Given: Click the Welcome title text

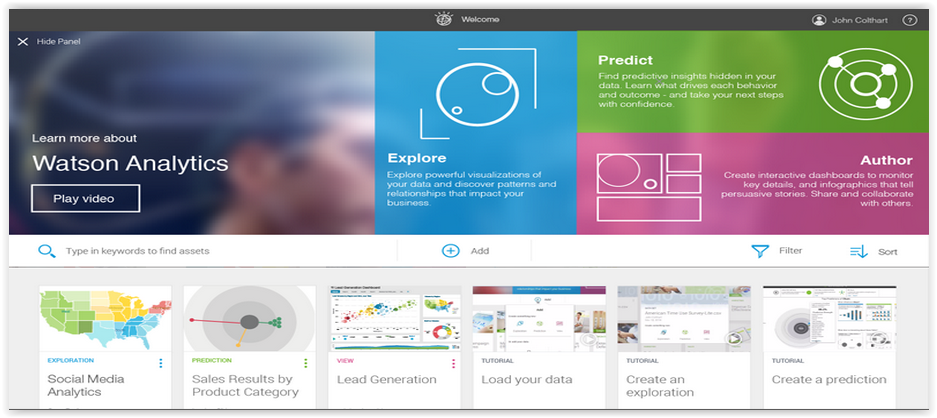Looking at the screenshot, I should pyautogui.click(x=480, y=19).
